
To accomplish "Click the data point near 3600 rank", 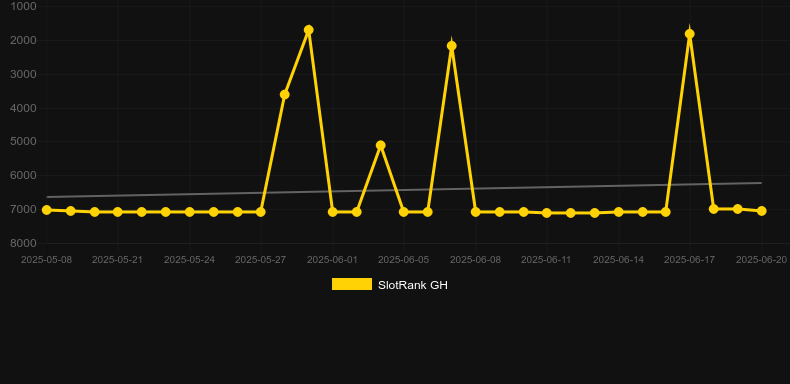I will tap(285, 95).
